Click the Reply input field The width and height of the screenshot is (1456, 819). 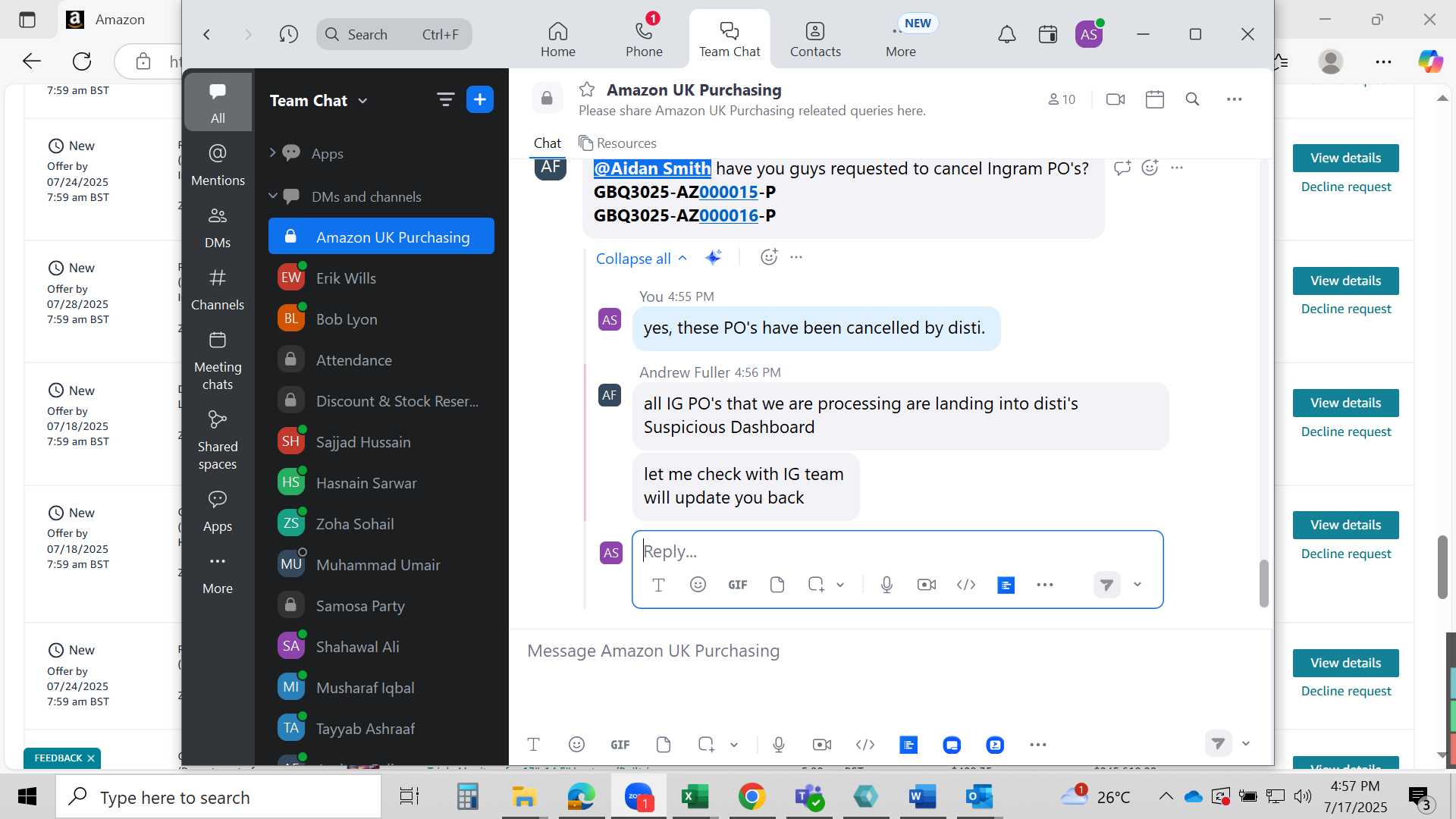[x=898, y=551]
